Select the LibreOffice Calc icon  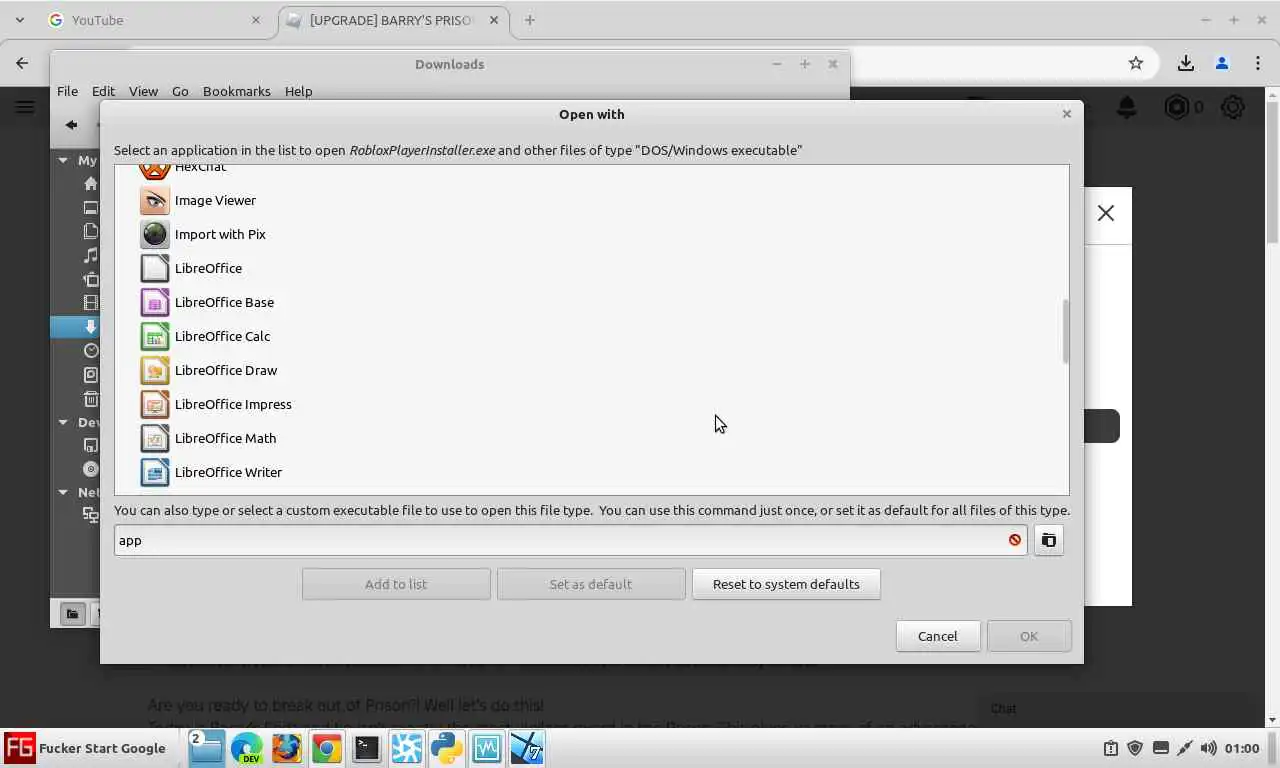[x=155, y=336]
